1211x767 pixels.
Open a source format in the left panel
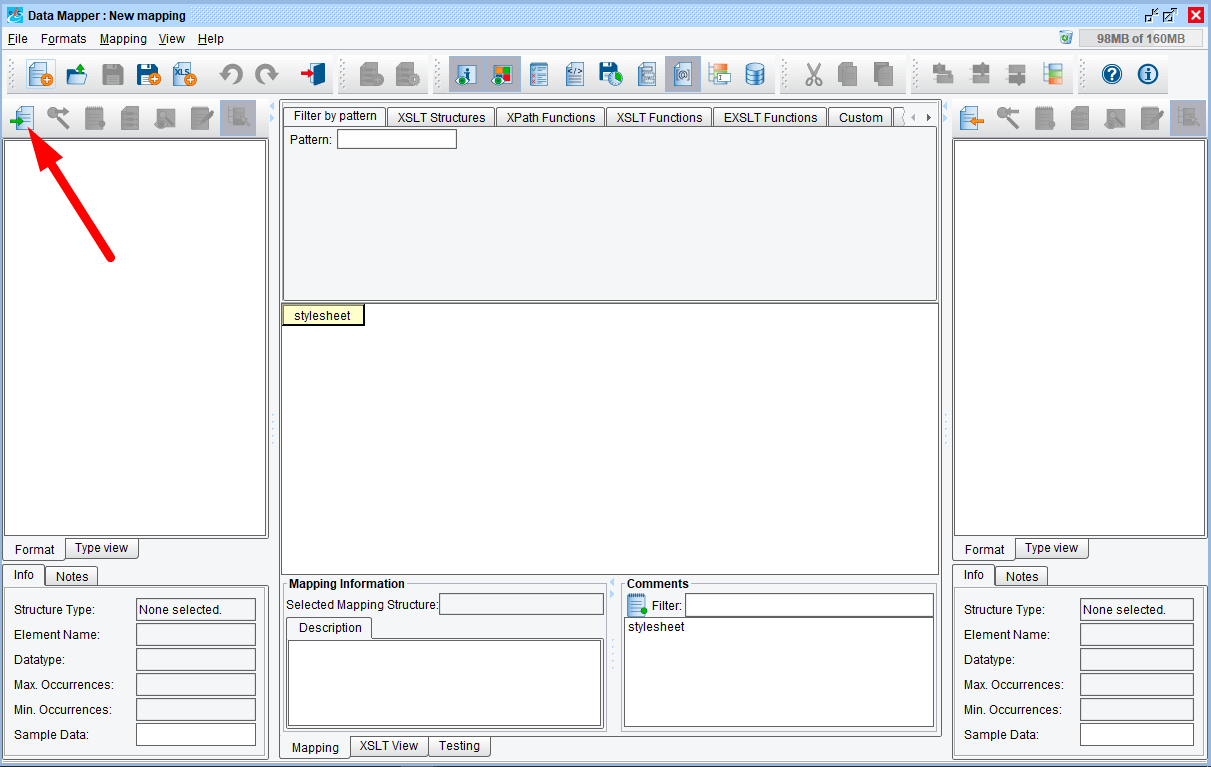pyautogui.click(x=22, y=118)
